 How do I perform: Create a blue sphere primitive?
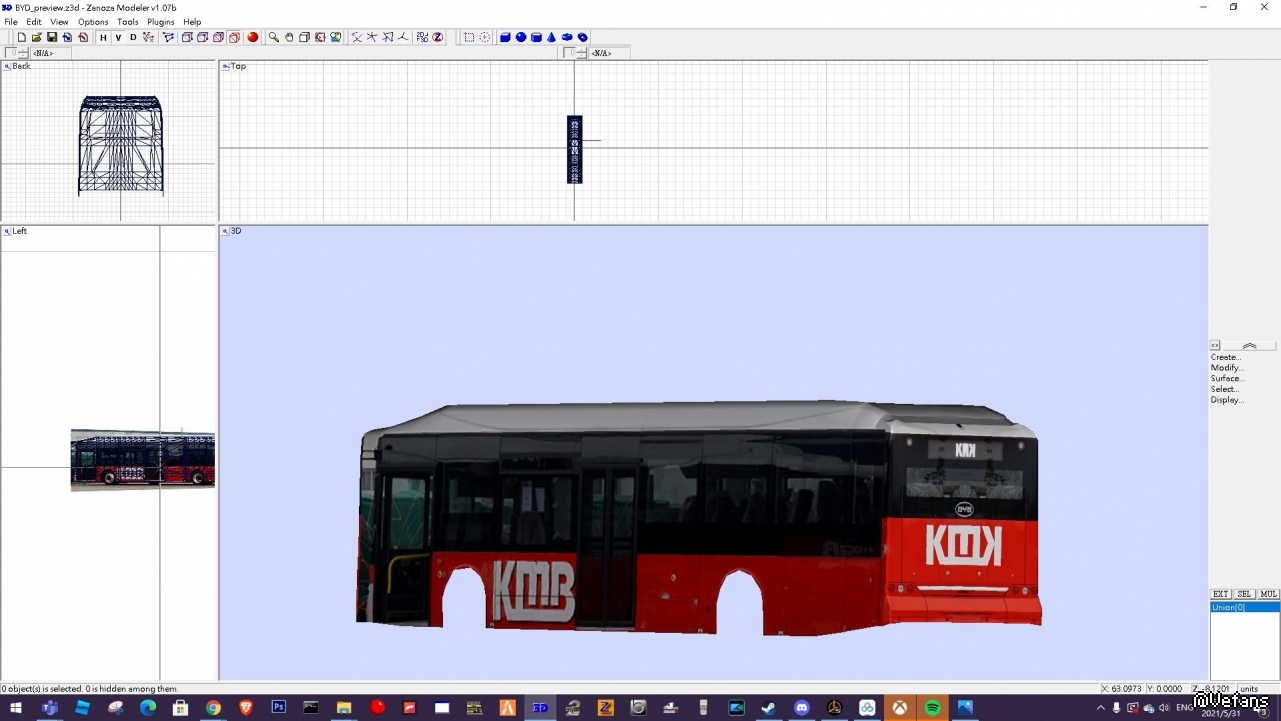520,37
